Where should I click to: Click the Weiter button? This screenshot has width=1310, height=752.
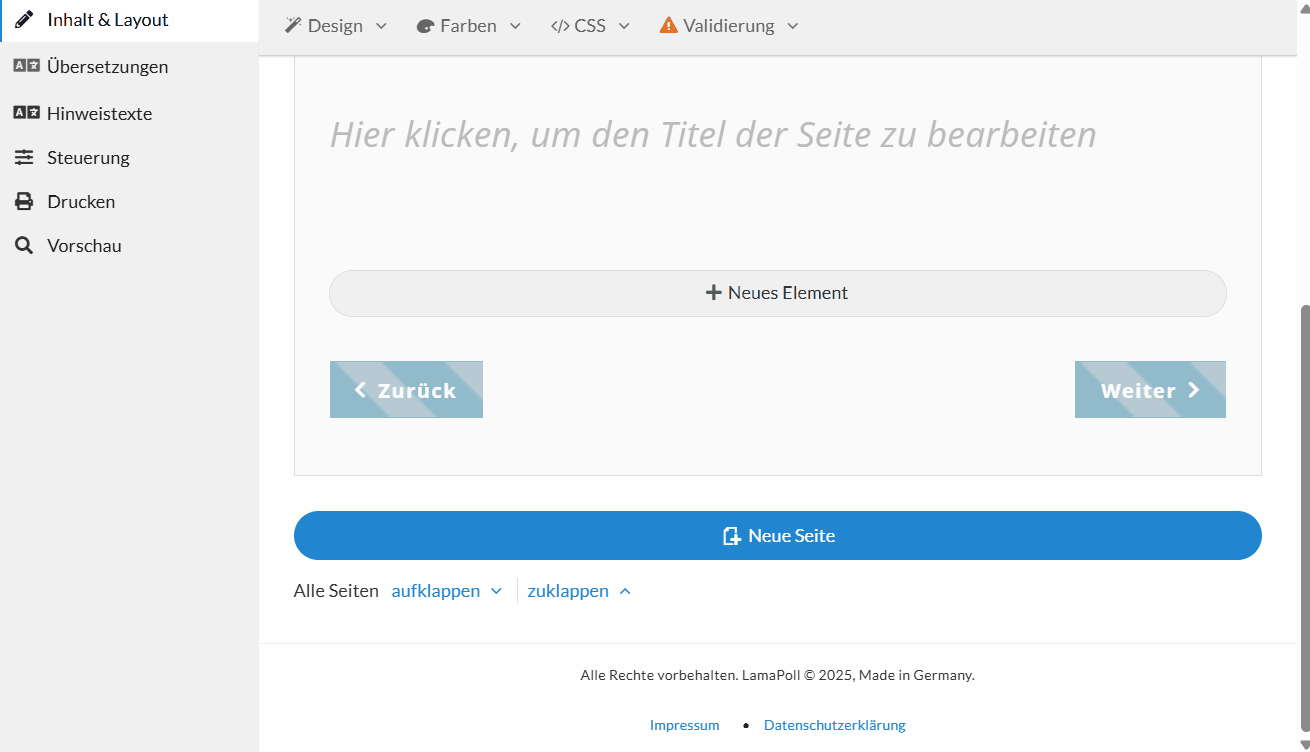tap(1149, 389)
